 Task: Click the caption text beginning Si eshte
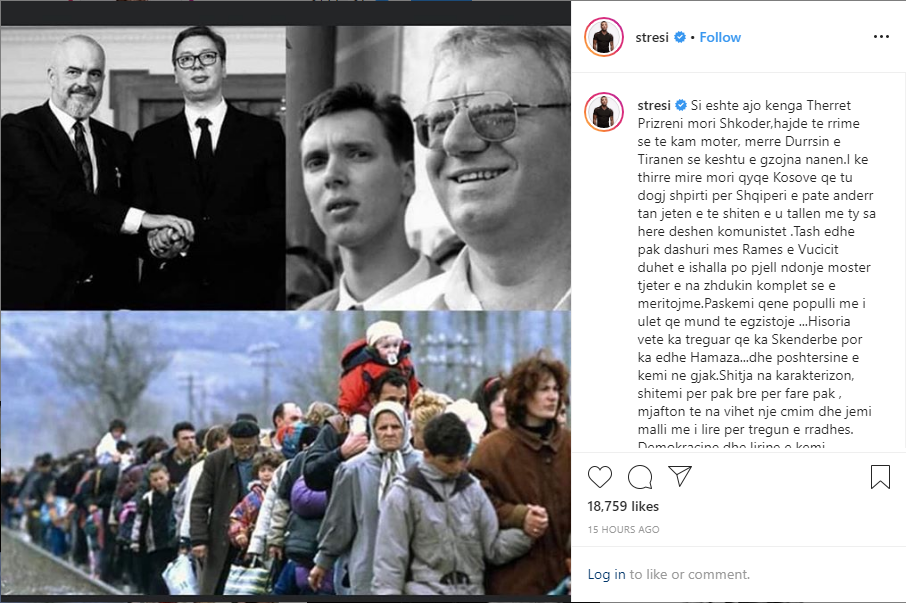click(x=756, y=267)
